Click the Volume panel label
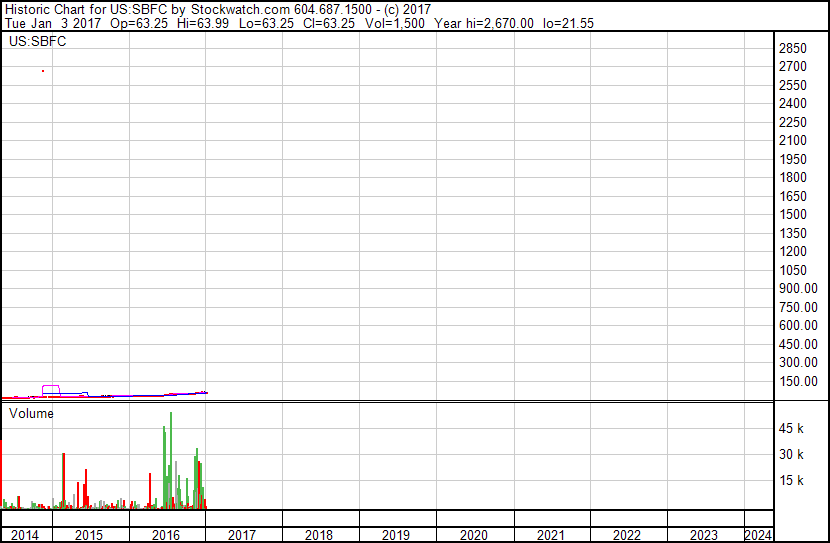This screenshot has width=830, height=543. [x=31, y=413]
